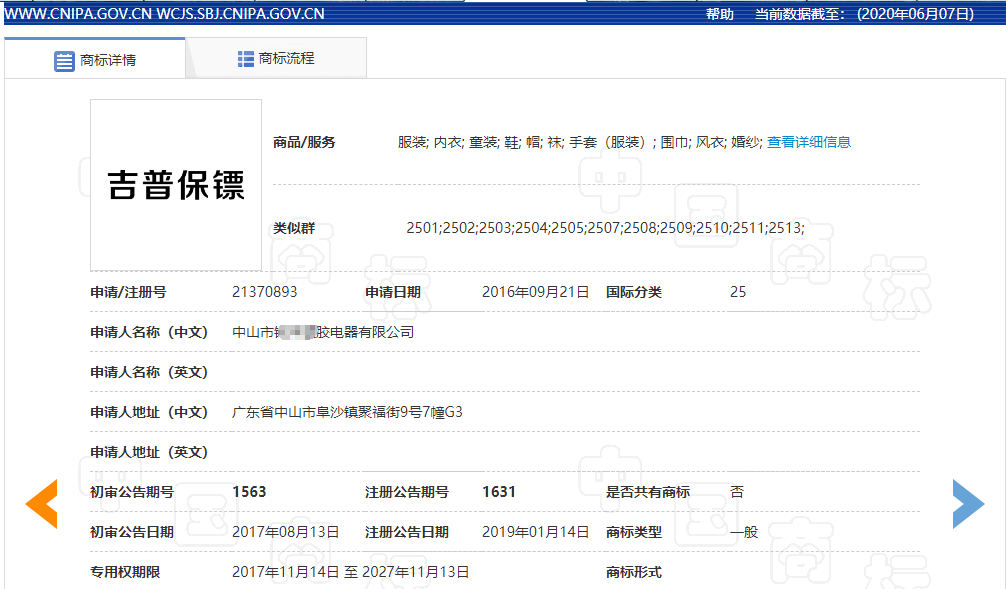Switch to the 商标流程 tab

(x=277, y=58)
